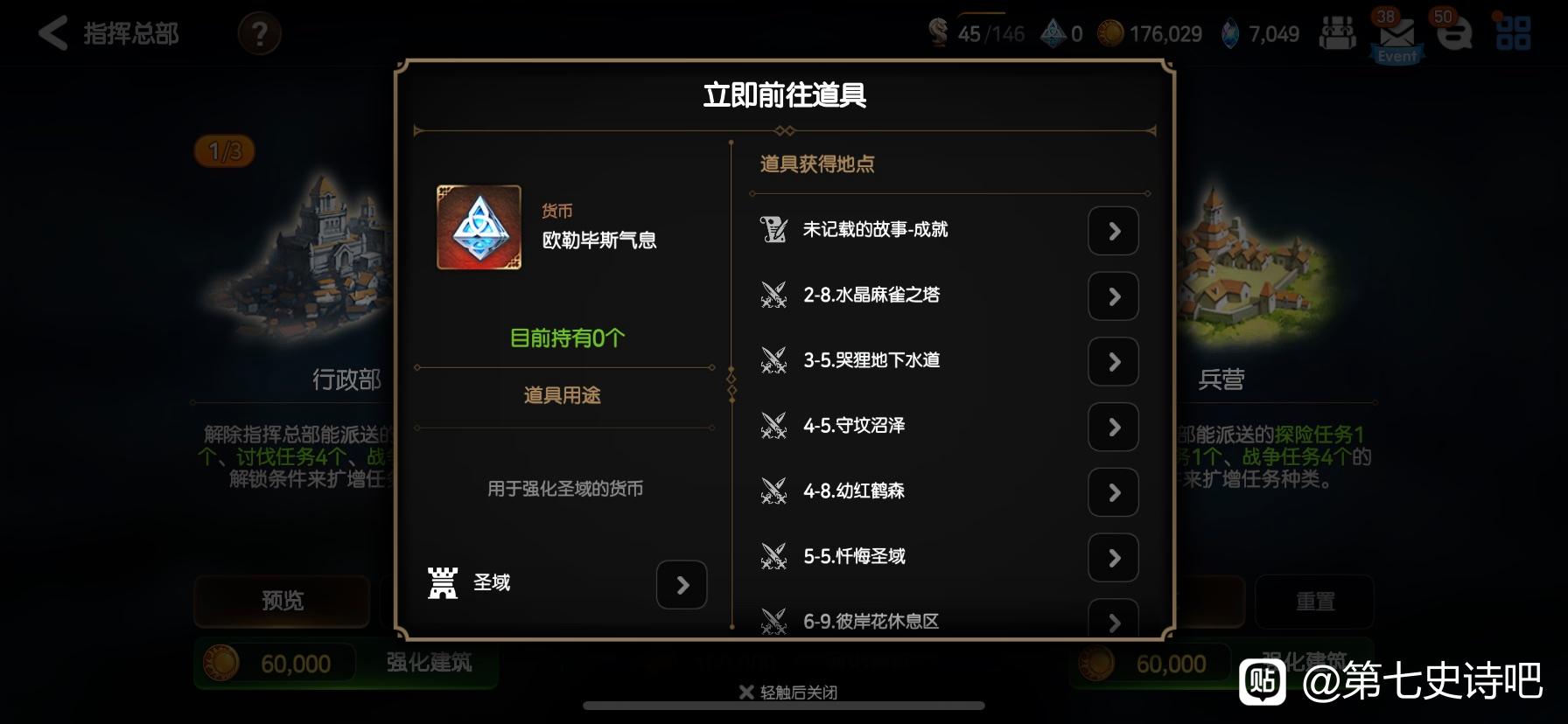
Task: Go to stage 4-8.幼红鹤森 arrow
Action: [x=1113, y=492]
